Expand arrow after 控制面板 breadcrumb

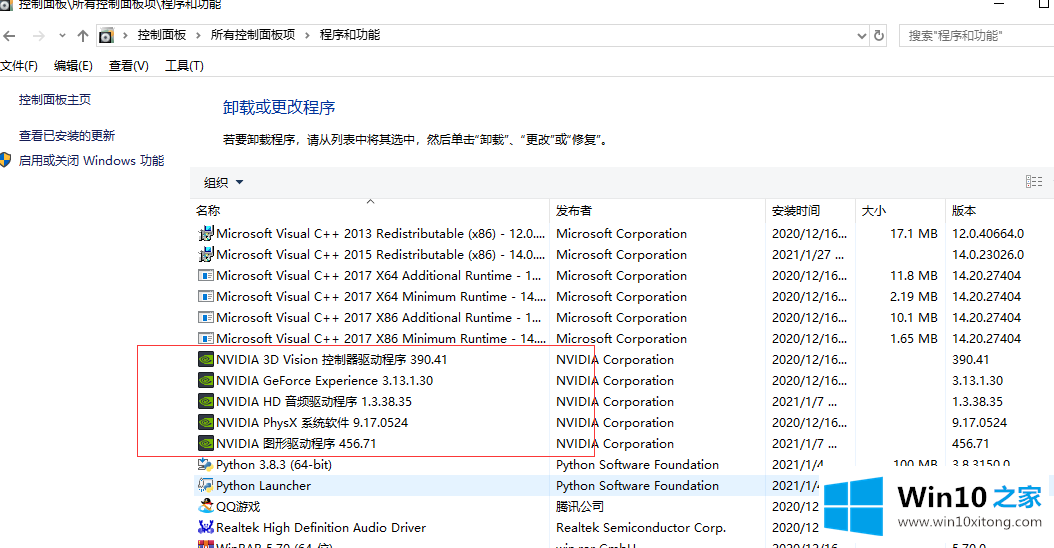(198, 36)
